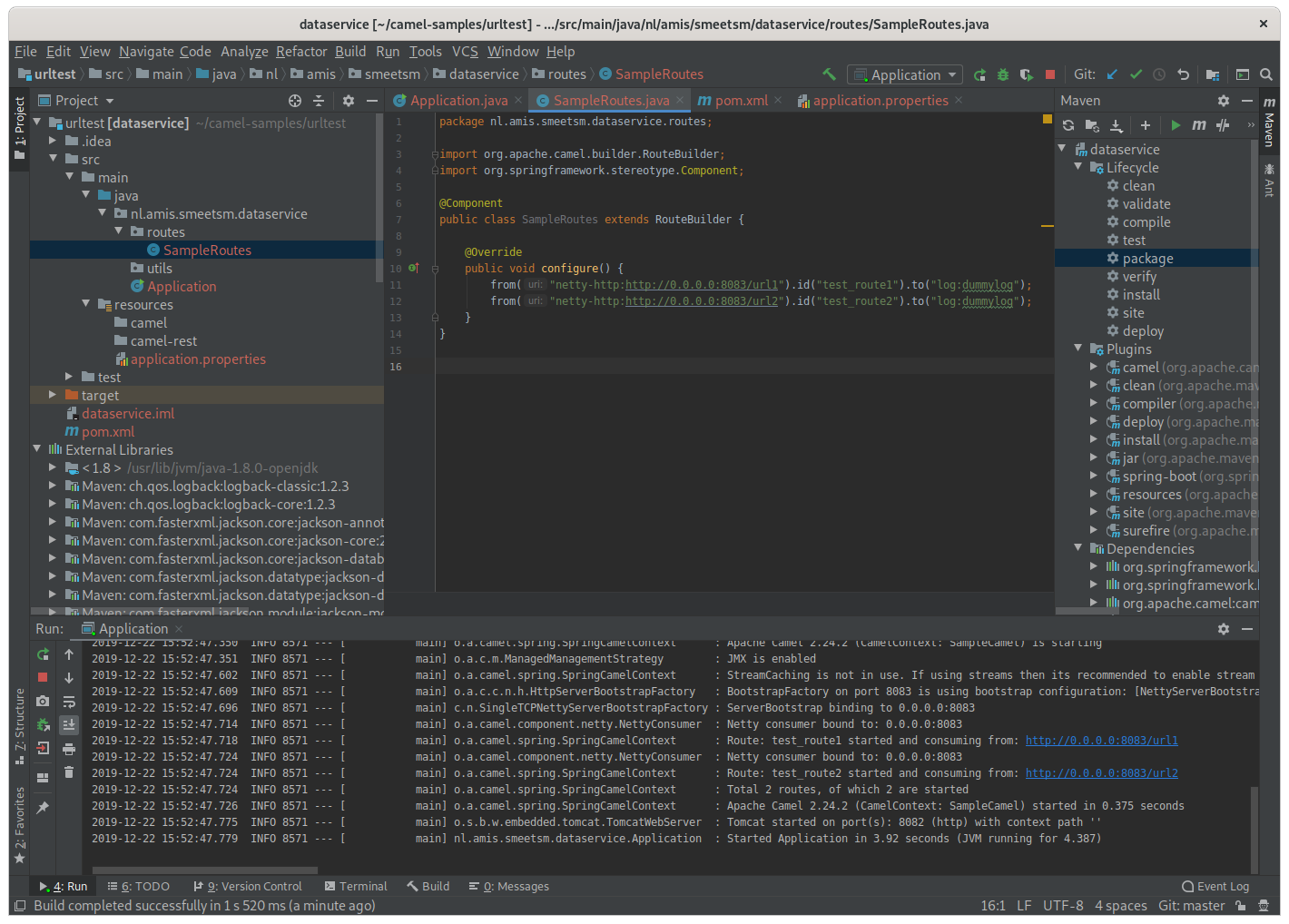Toggle Scroll to End in the console
This screenshot has width=1289, height=924.
point(69,724)
